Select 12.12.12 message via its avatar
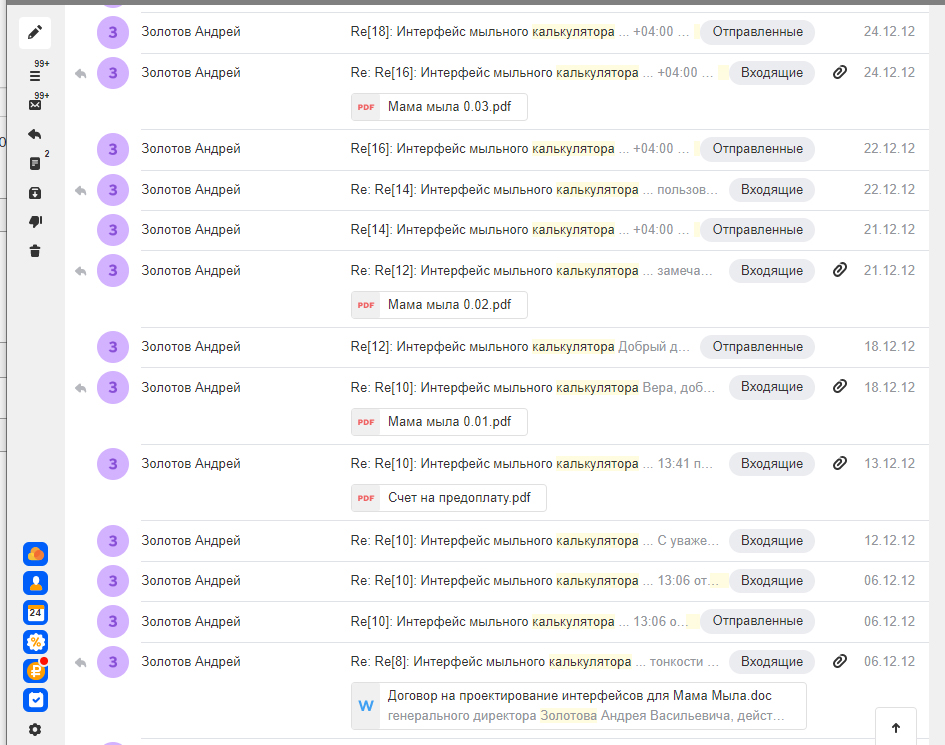The height and width of the screenshot is (745, 945). pos(113,541)
